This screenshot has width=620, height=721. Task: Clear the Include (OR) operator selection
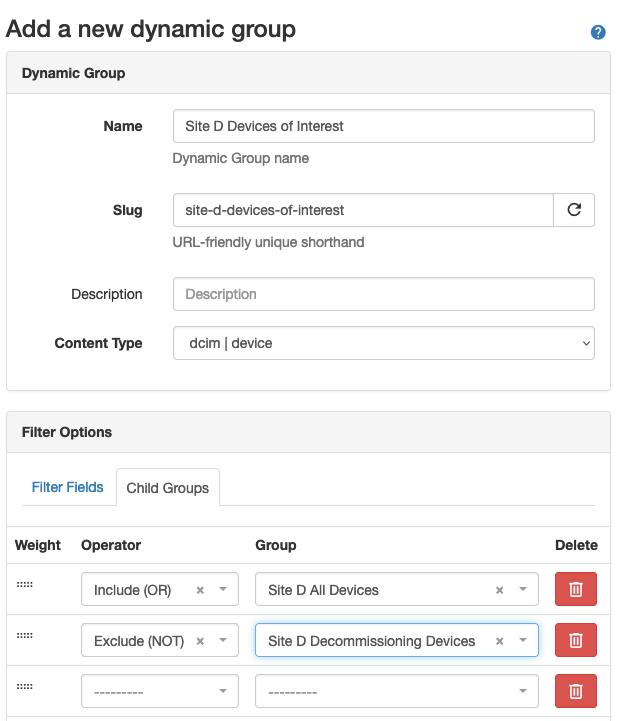[x=200, y=590]
